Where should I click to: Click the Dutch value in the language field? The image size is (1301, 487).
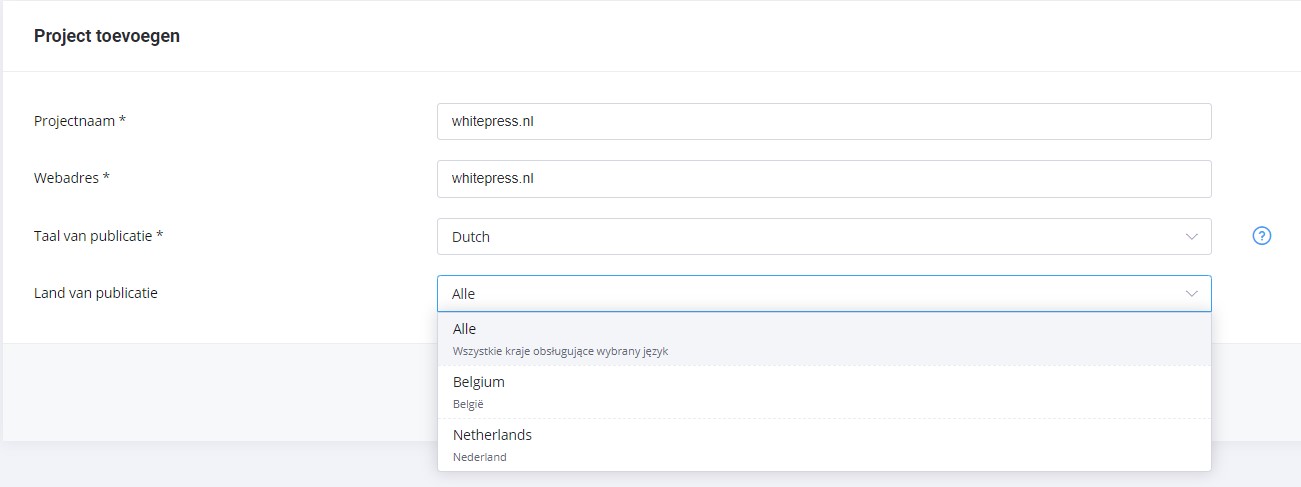[x=471, y=237]
